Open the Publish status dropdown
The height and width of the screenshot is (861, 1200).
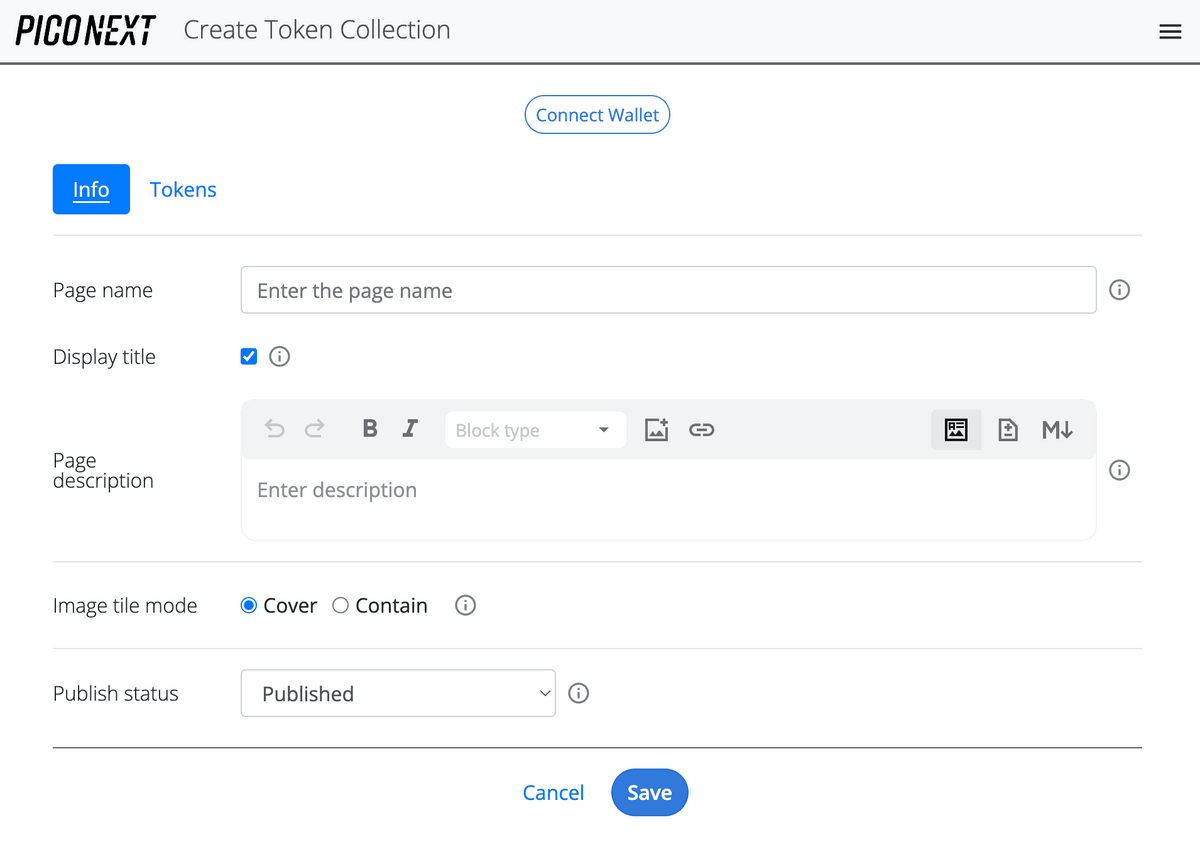coord(398,693)
